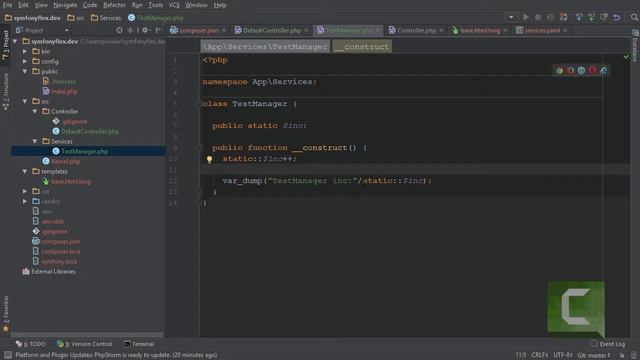The width and height of the screenshot is (640, 360).
Task: Open the Terminal tool window
Action: tap(139, 344)
